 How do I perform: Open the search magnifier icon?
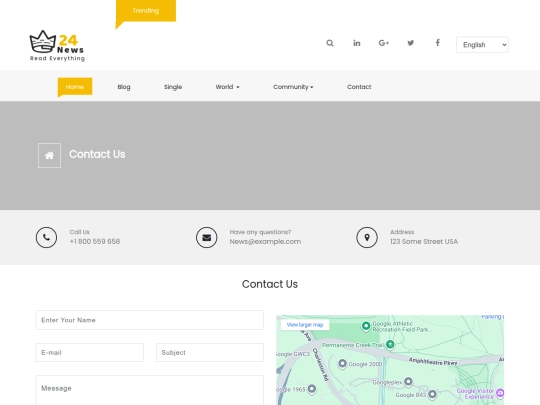pos(330,43)
